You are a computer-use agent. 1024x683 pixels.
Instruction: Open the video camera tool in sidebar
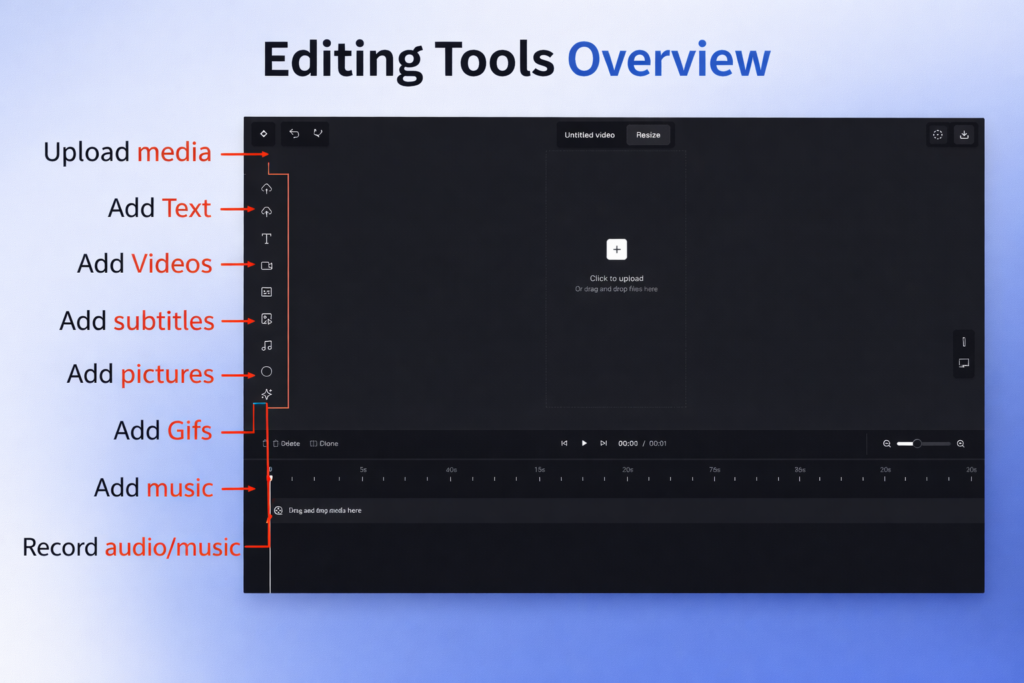267,266
